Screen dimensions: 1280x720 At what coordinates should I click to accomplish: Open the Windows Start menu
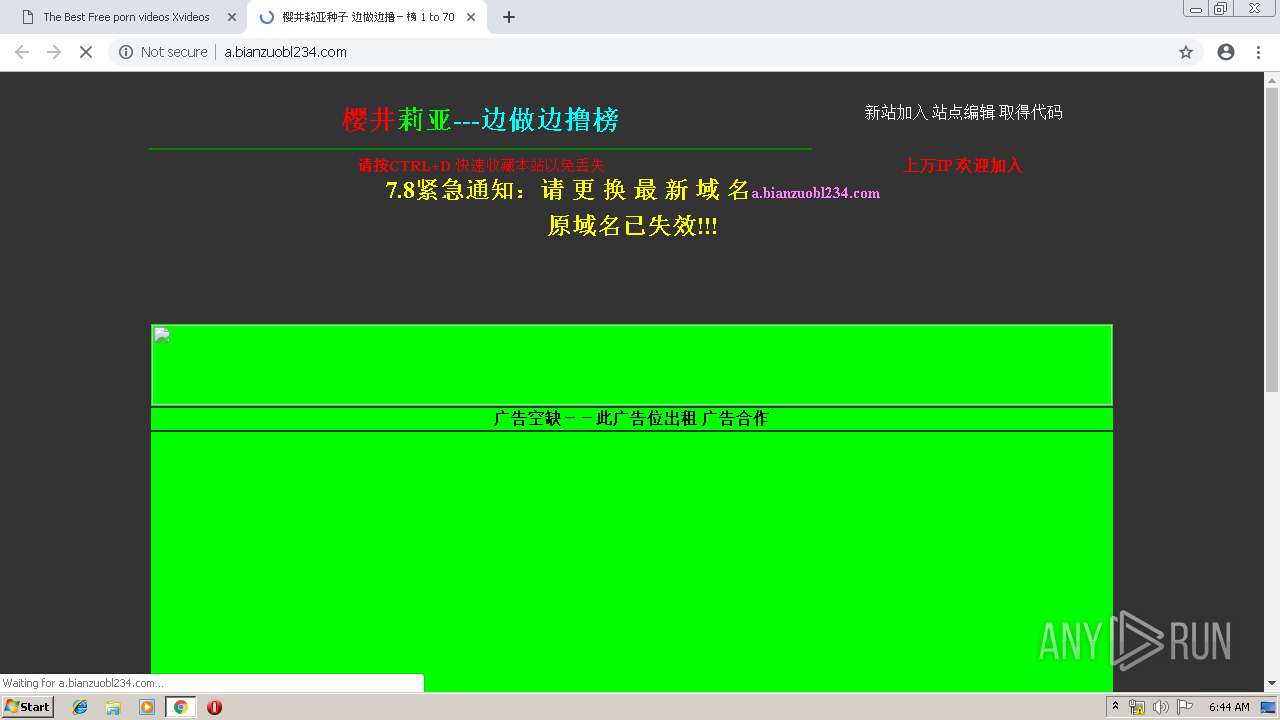[28, 707]
